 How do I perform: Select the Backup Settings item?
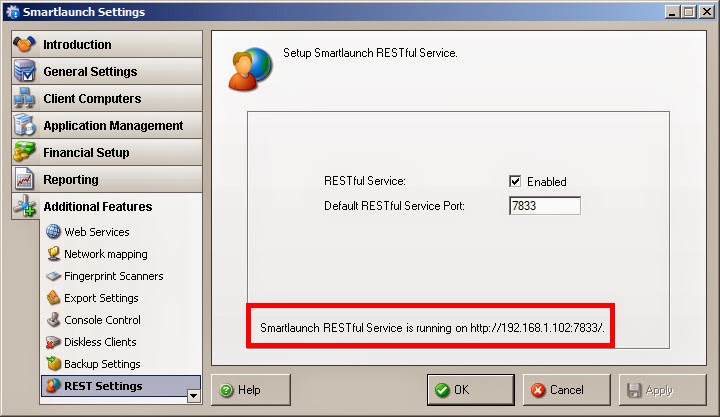point(93,364)
